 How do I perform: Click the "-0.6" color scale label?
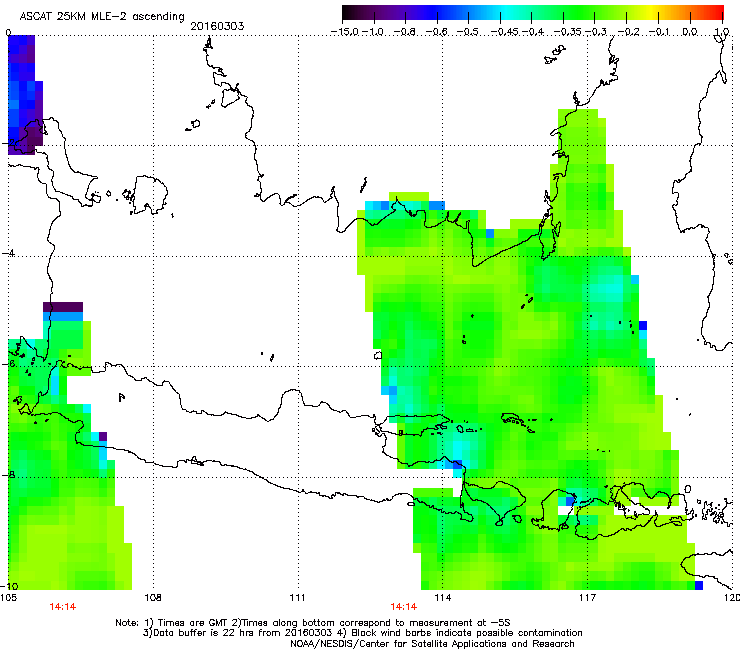click(437, 32)
